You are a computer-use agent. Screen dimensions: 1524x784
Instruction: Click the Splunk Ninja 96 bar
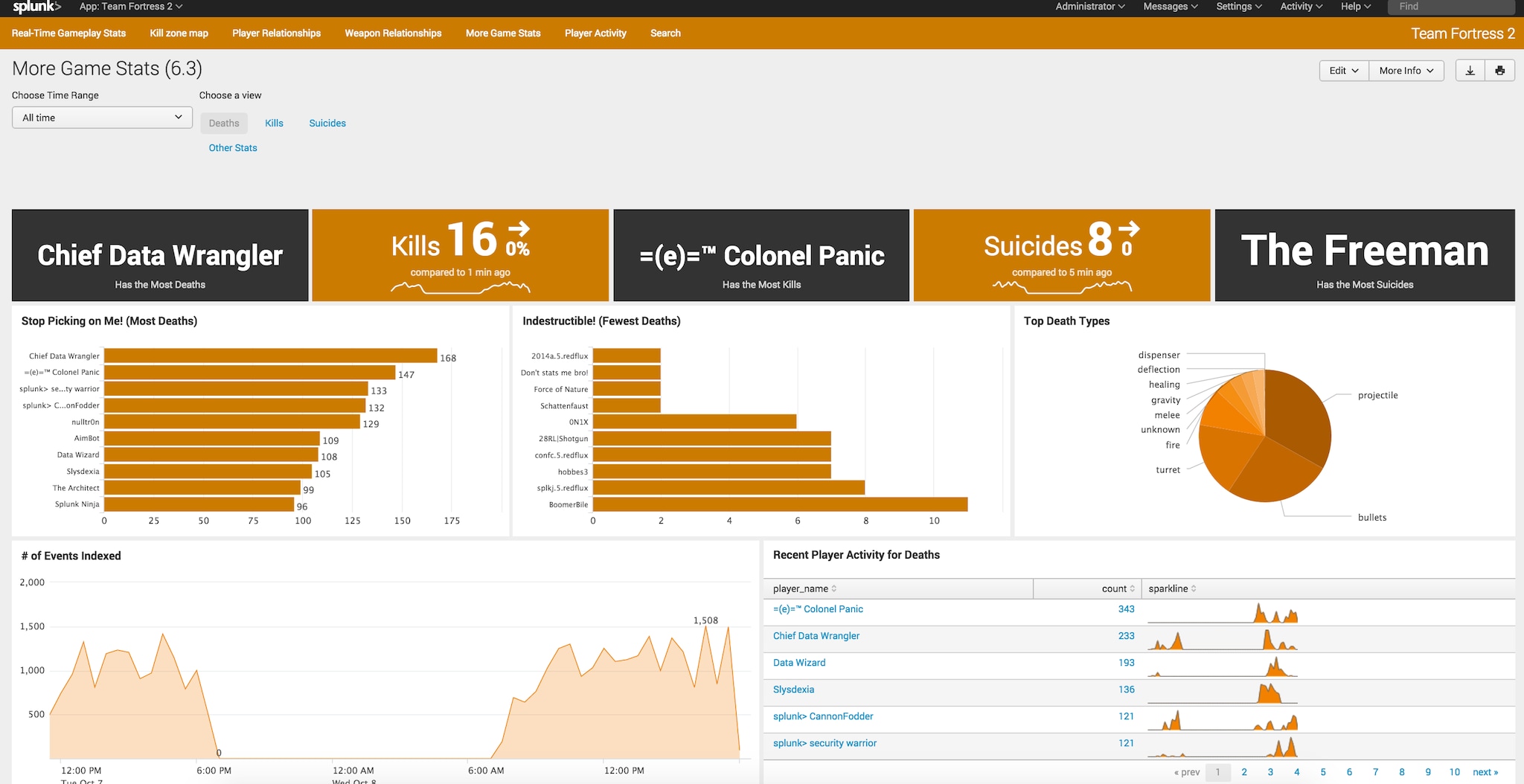[199, 504]
